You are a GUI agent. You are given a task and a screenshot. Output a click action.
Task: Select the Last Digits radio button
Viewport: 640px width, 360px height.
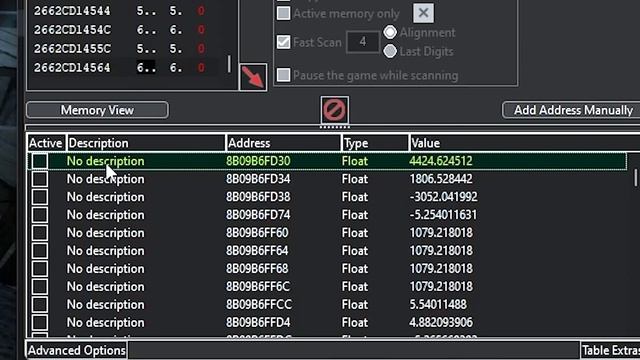pos(390,51)
